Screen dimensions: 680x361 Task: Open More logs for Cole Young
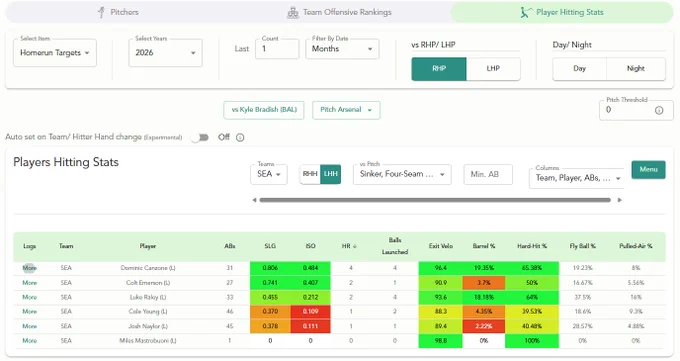[x=29, y=312]
